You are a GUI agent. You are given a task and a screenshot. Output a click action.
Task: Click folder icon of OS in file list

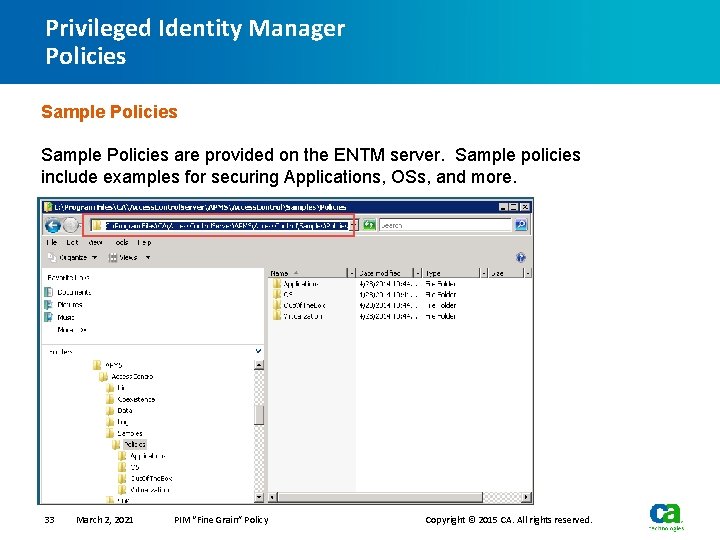point(276,294)
